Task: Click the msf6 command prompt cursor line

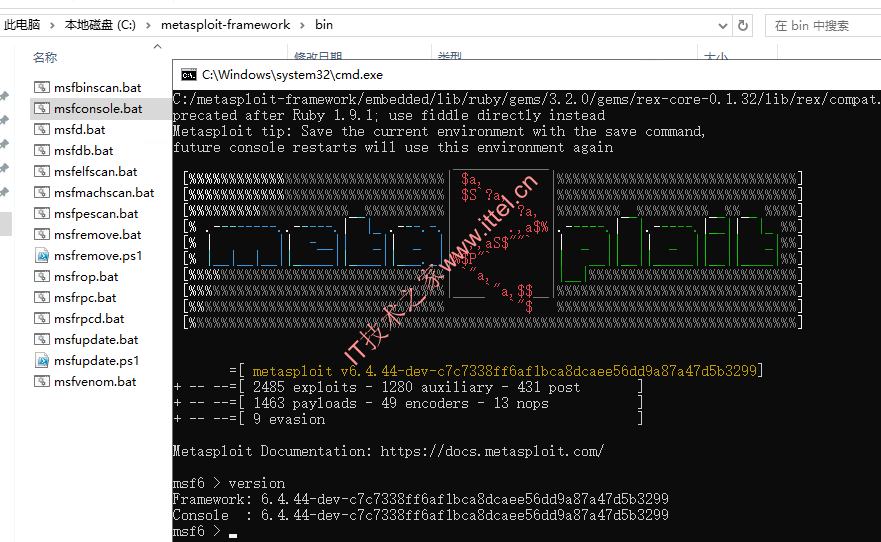Action: click(205, 531)
